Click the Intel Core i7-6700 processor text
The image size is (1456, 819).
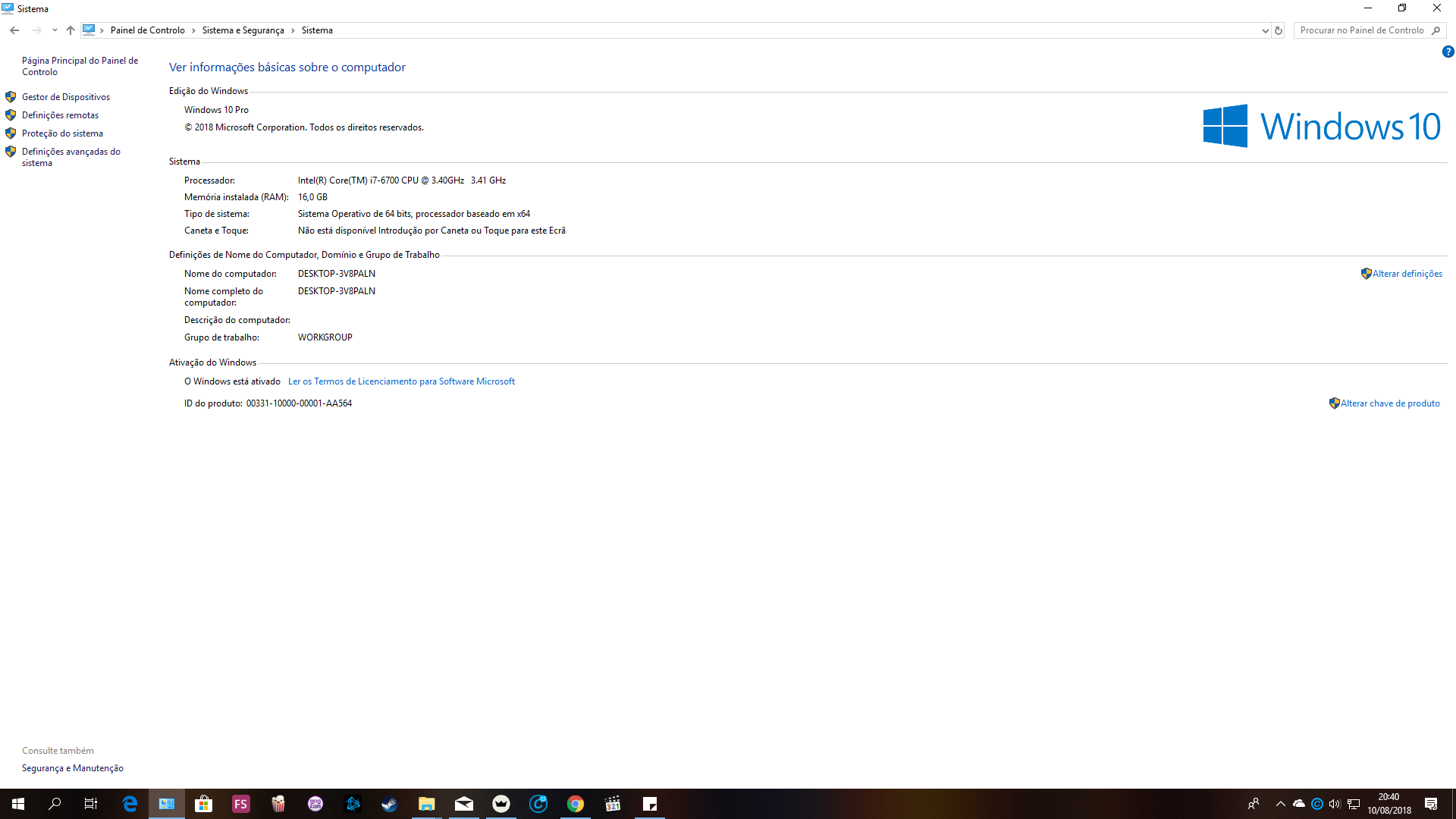pyautogui.click(x=402, y=180)
